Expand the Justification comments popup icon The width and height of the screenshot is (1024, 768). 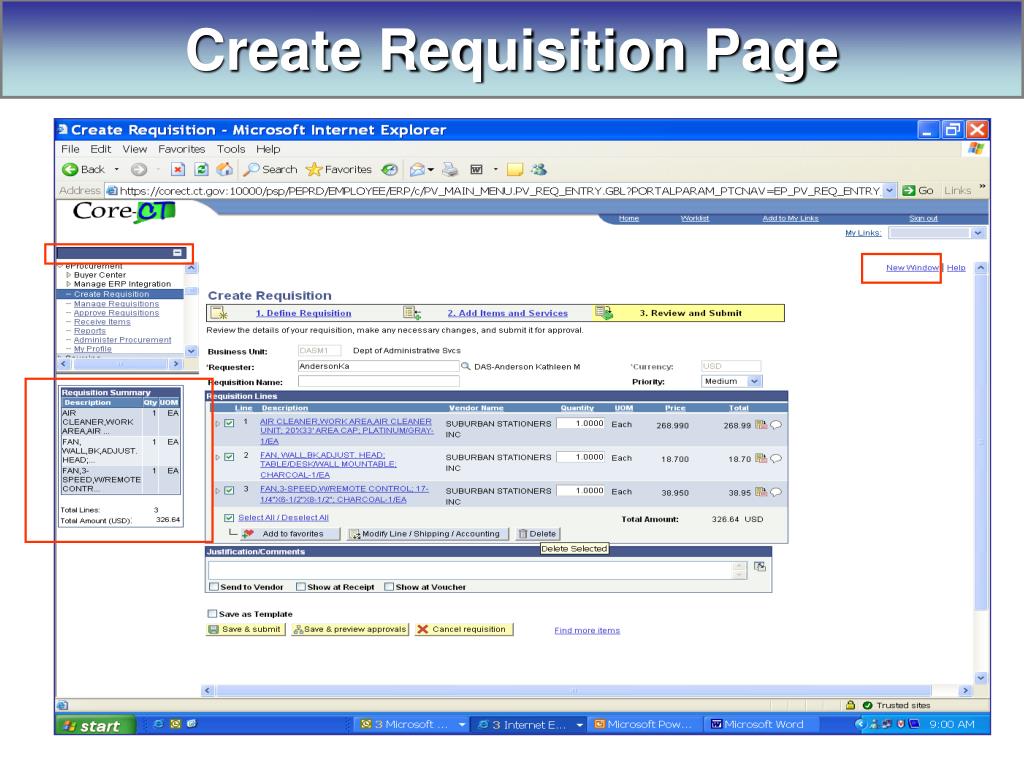point(760,566)
